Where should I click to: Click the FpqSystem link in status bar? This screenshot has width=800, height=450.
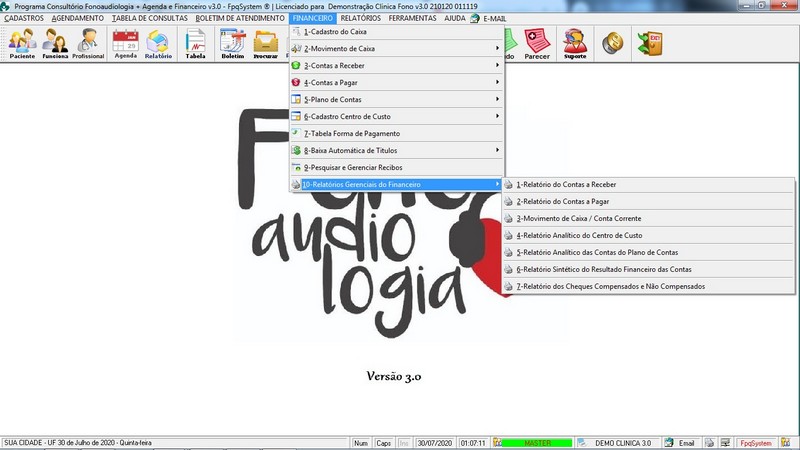[x=756, y=443]
